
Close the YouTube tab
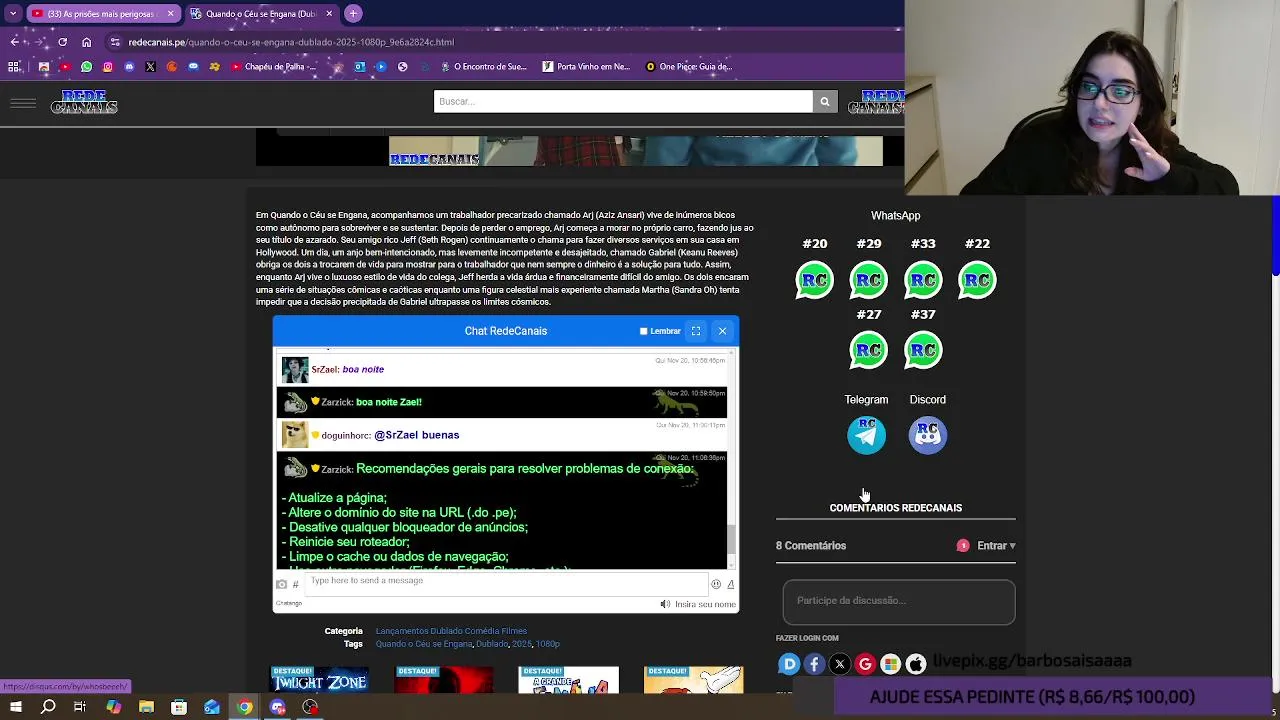(x=170, y=14)
